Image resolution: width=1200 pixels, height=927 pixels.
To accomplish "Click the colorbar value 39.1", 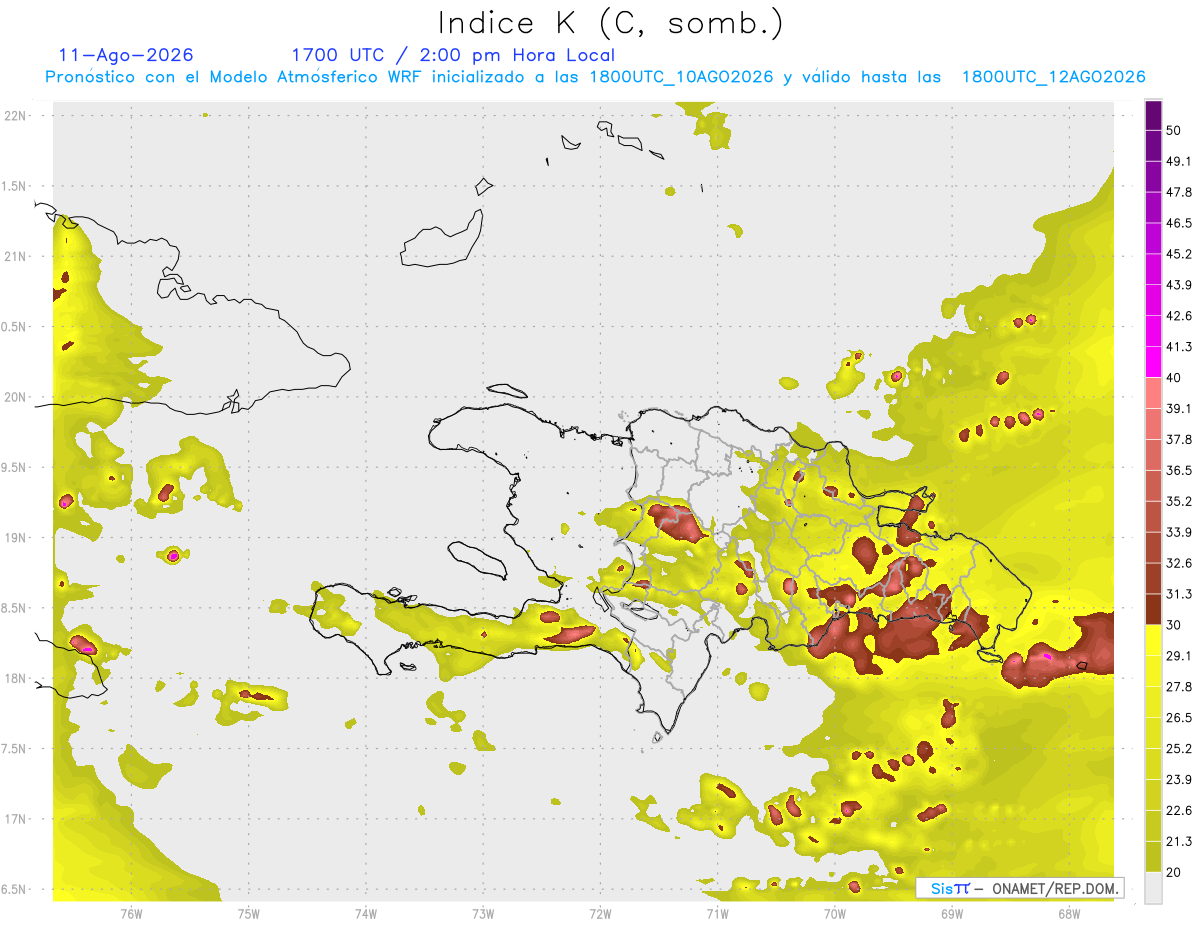I will (x=1179, y=408).
